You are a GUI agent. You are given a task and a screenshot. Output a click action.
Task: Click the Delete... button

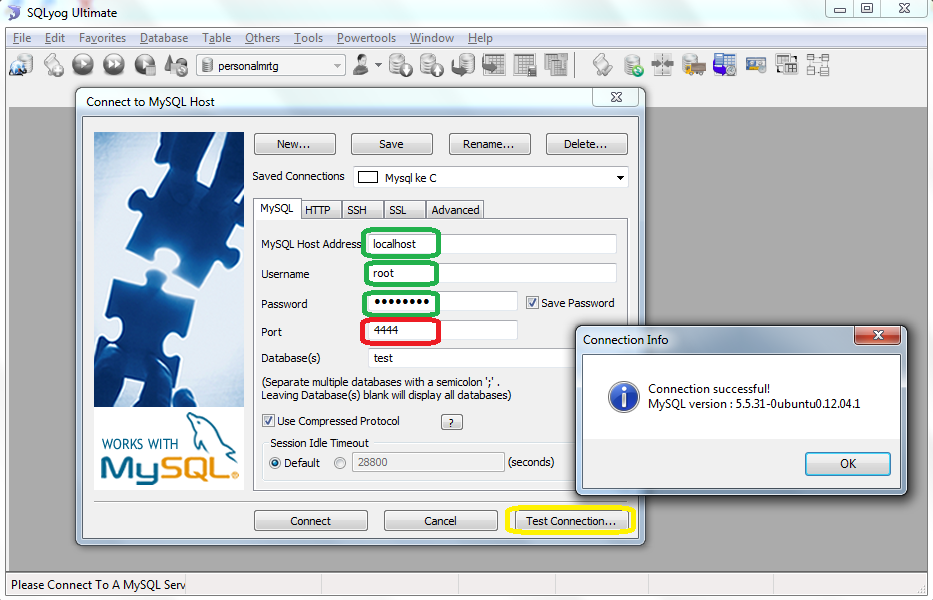pyautogui.click(x=587, y=144)
